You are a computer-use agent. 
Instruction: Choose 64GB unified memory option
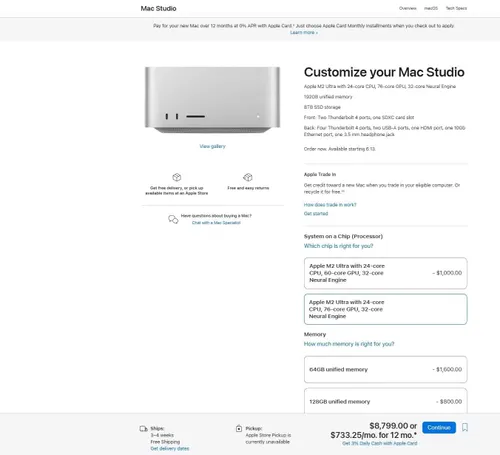click(x=385, y=369)
